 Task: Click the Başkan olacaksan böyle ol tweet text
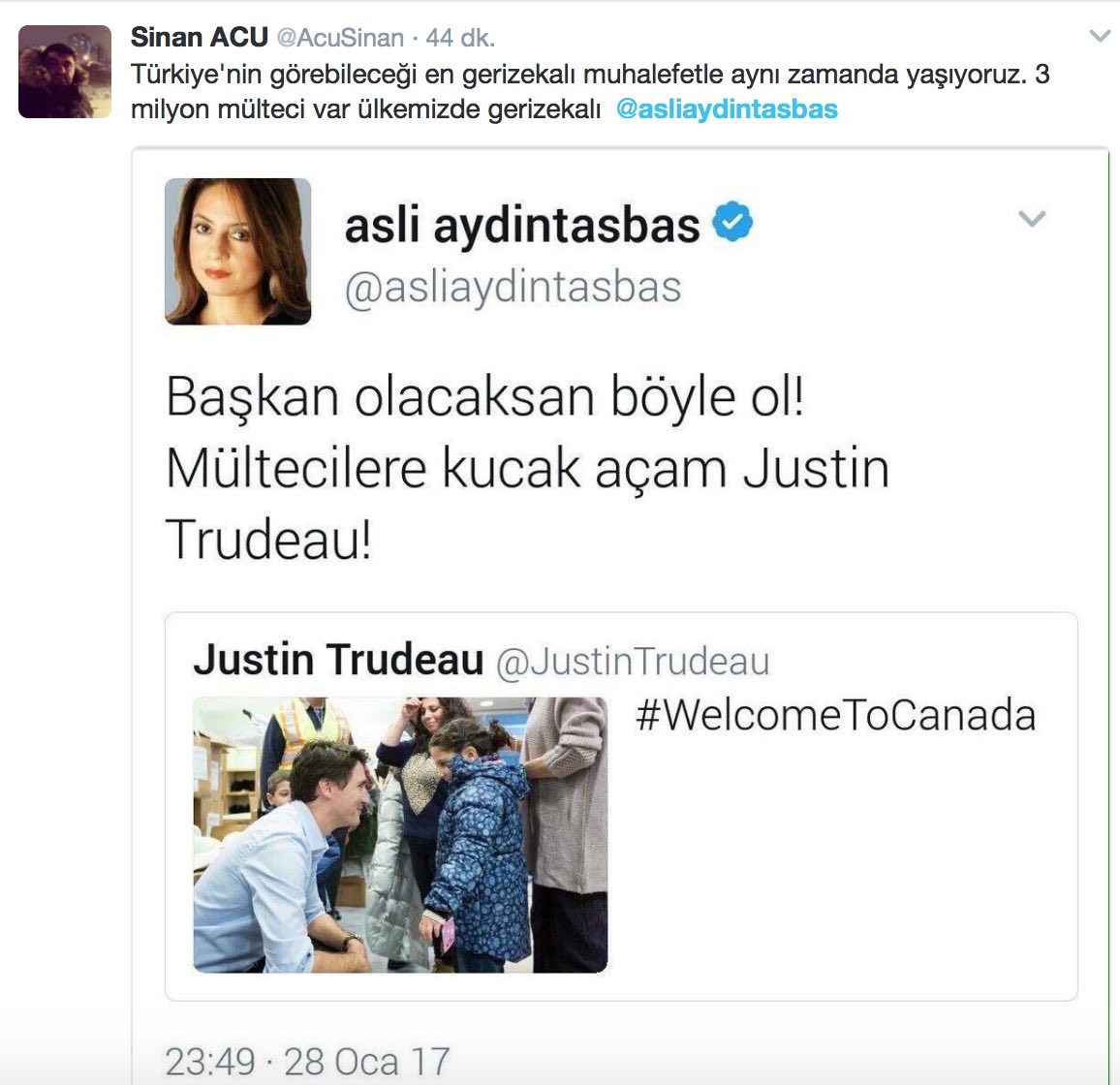point(527,468)
